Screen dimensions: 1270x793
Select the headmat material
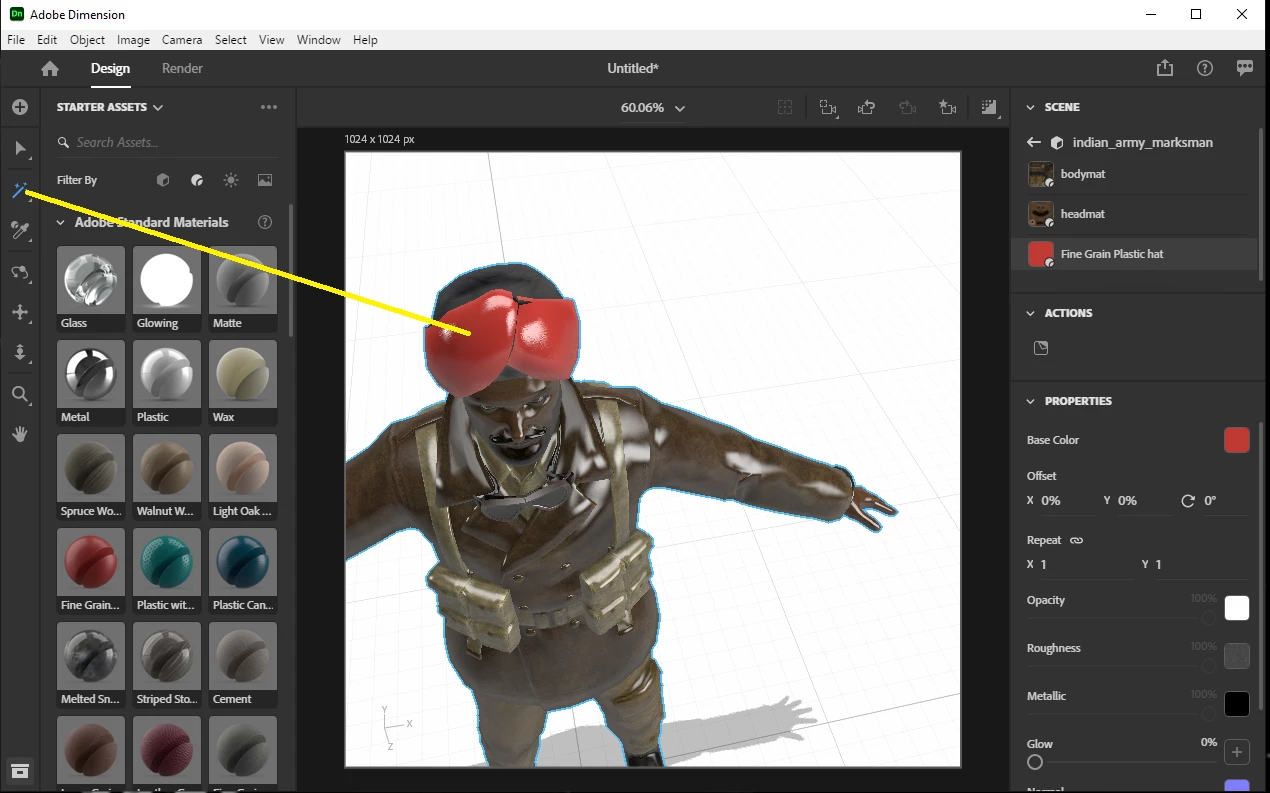pos(1134,214)
